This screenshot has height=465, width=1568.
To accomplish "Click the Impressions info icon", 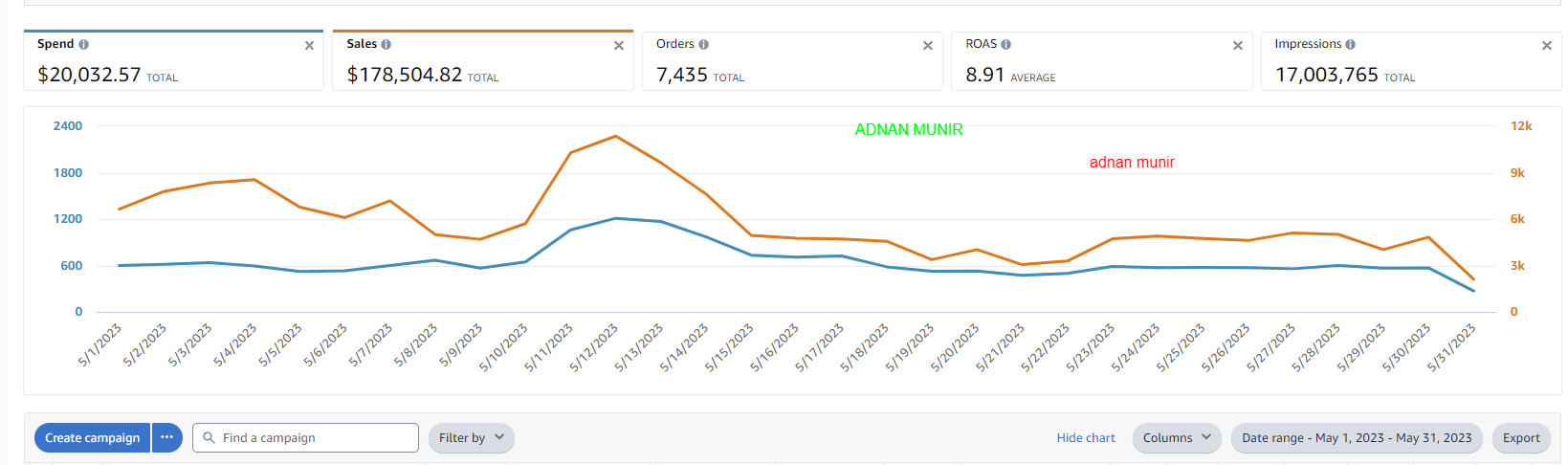I will pyautogui.click(x=1351, y=45).
